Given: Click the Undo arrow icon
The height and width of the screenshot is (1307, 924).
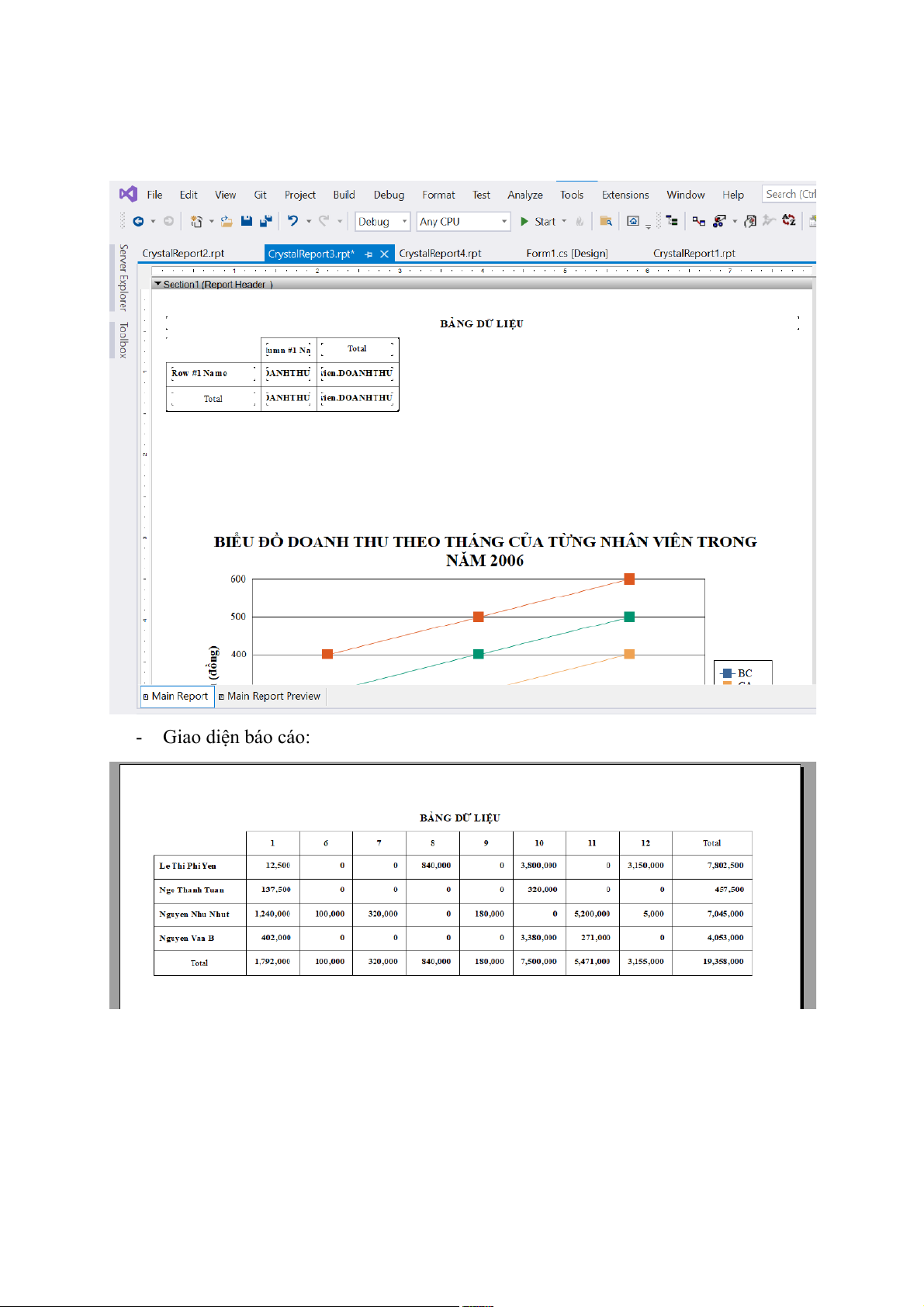Looking at the screenshot, I should (x=292, y=221).
